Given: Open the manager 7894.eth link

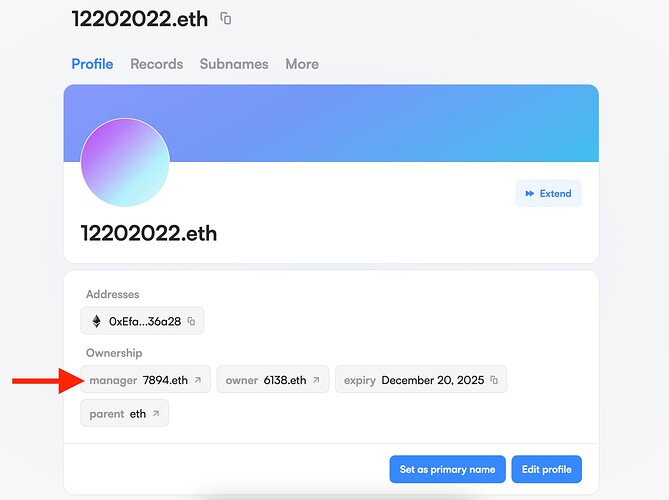Looking at the screenshot, I should [145, 379].
